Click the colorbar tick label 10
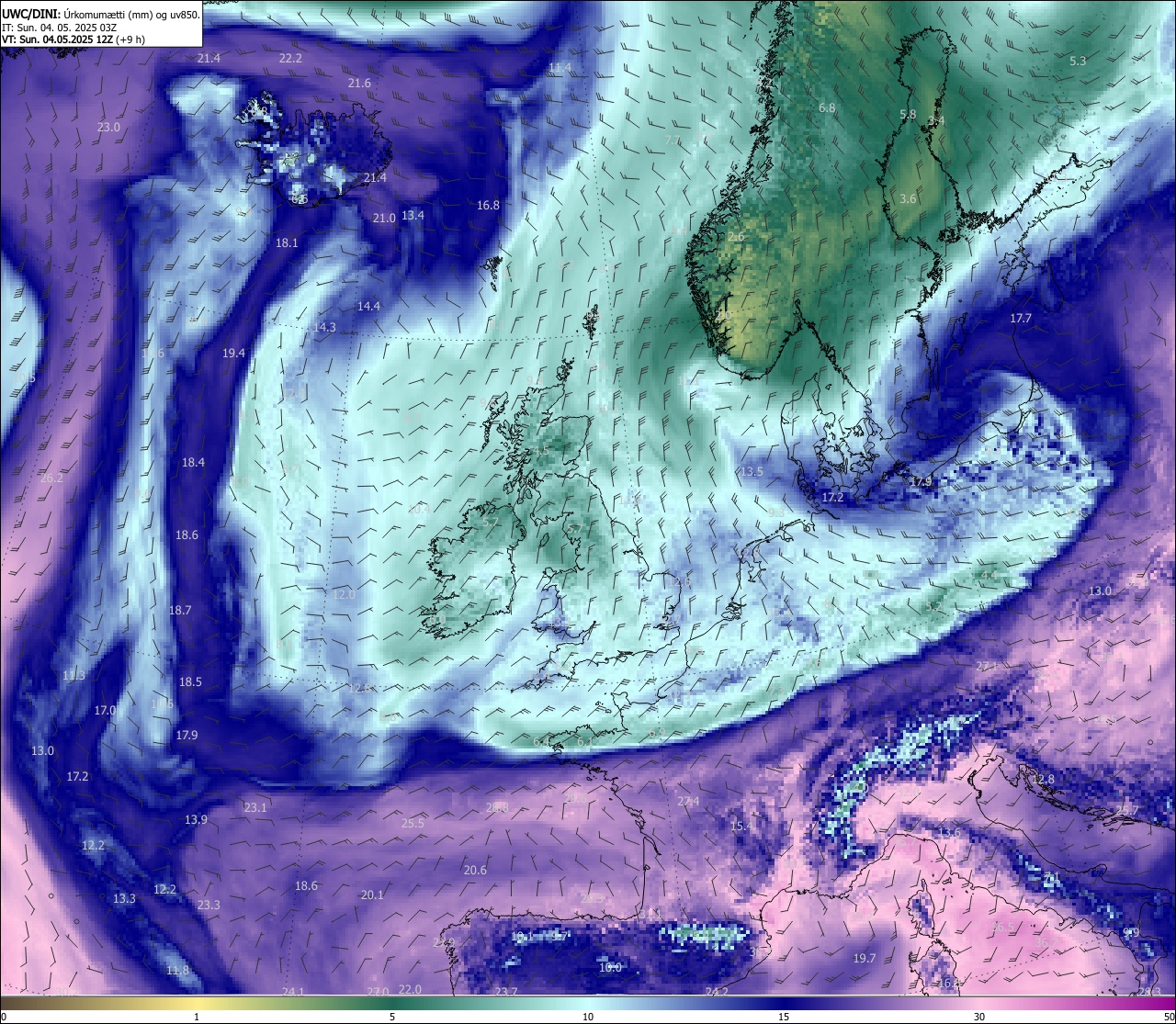1176x1024 pixels. (588, 1017)
